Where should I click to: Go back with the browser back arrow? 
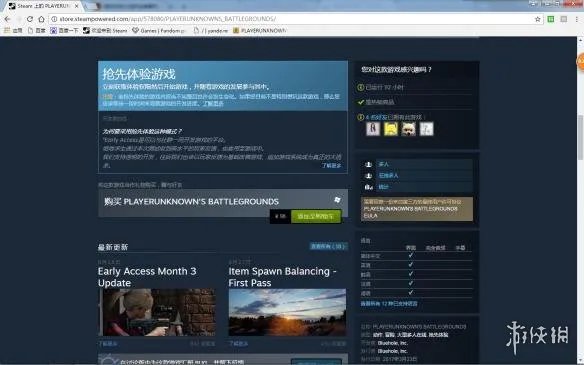pos(7,19)
